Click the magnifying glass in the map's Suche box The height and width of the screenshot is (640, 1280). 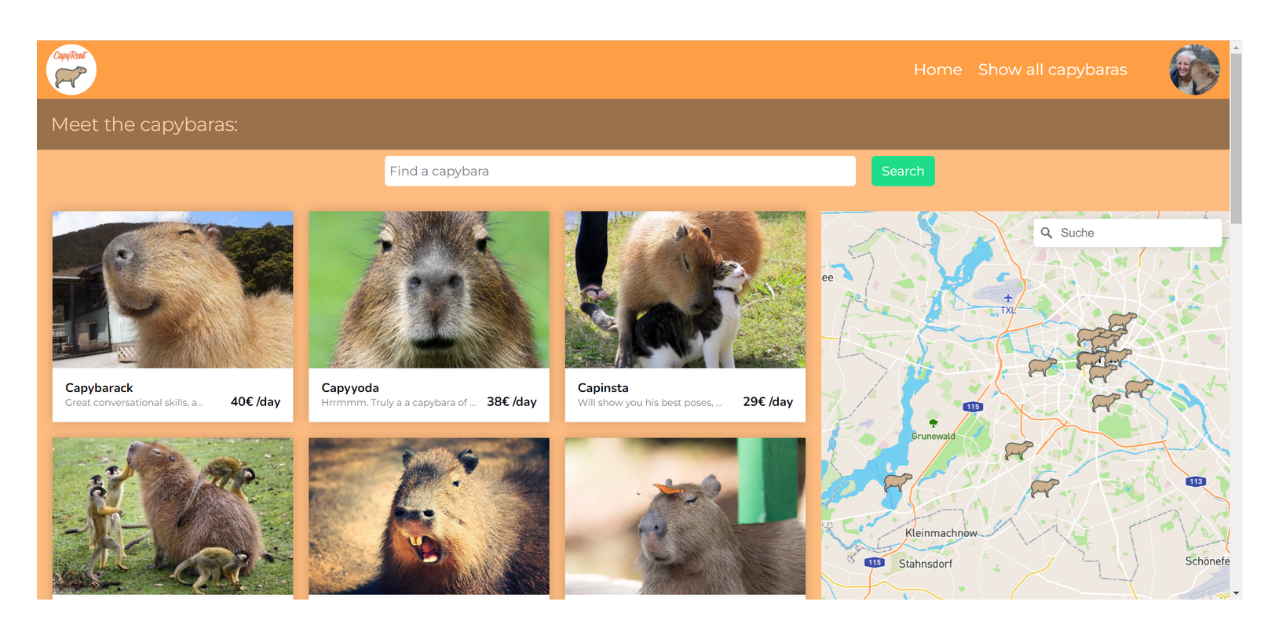tap(1046, 232)
